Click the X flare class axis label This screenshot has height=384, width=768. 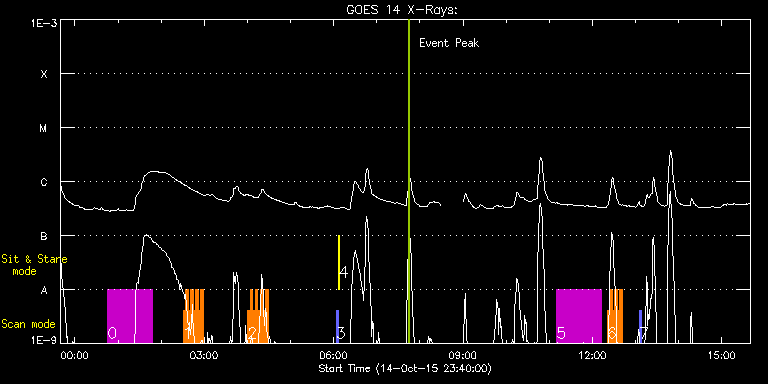coord(44,74)
